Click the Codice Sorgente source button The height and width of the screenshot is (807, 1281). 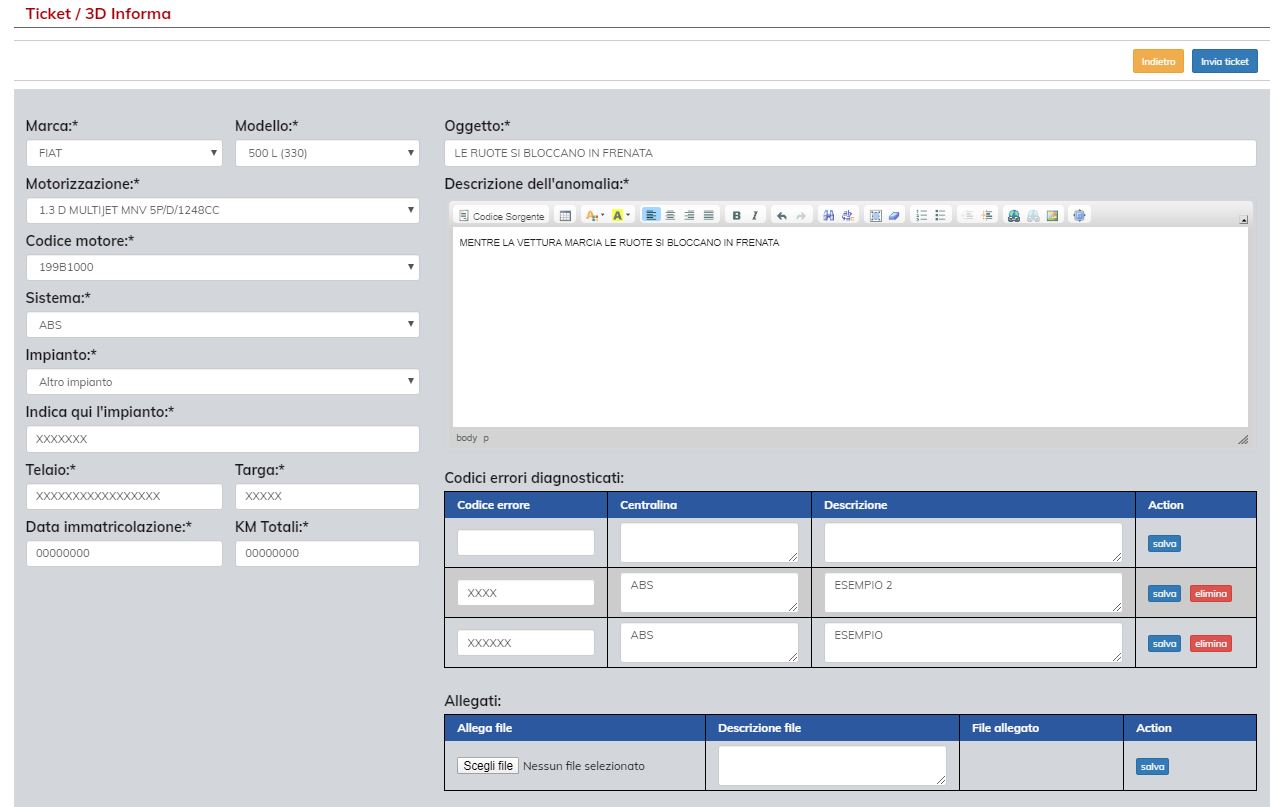[502, 216]
